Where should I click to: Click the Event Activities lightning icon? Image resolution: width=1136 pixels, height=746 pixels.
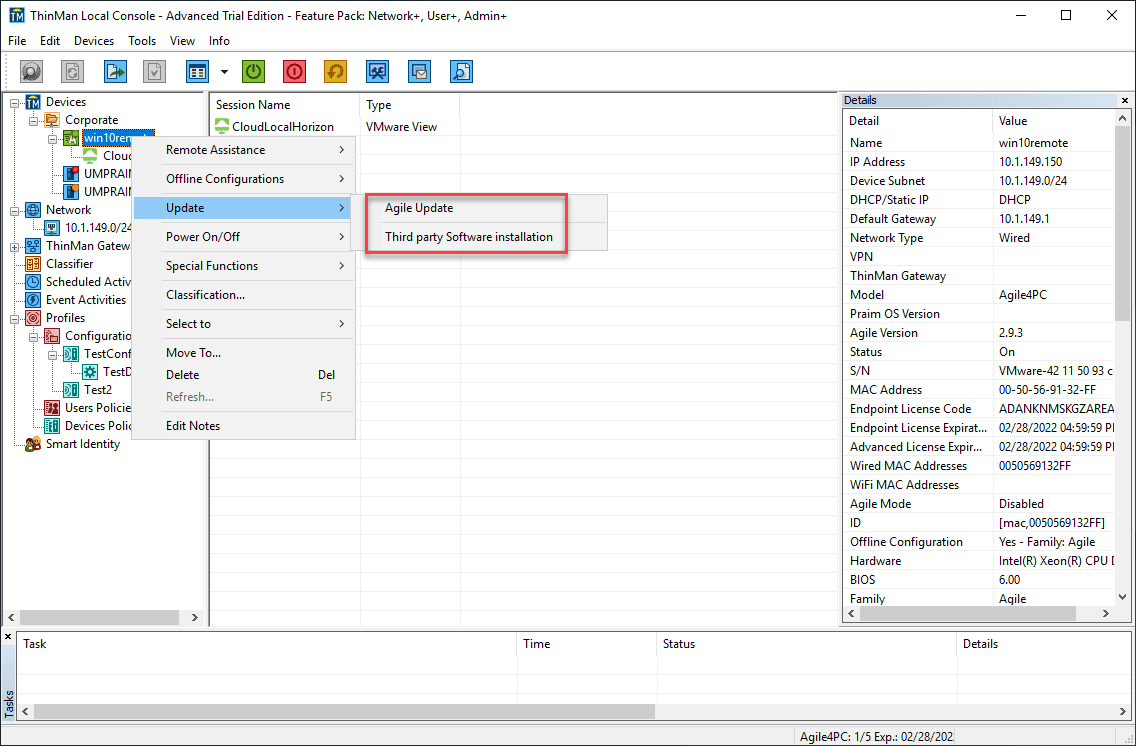[x=33, y=300]
